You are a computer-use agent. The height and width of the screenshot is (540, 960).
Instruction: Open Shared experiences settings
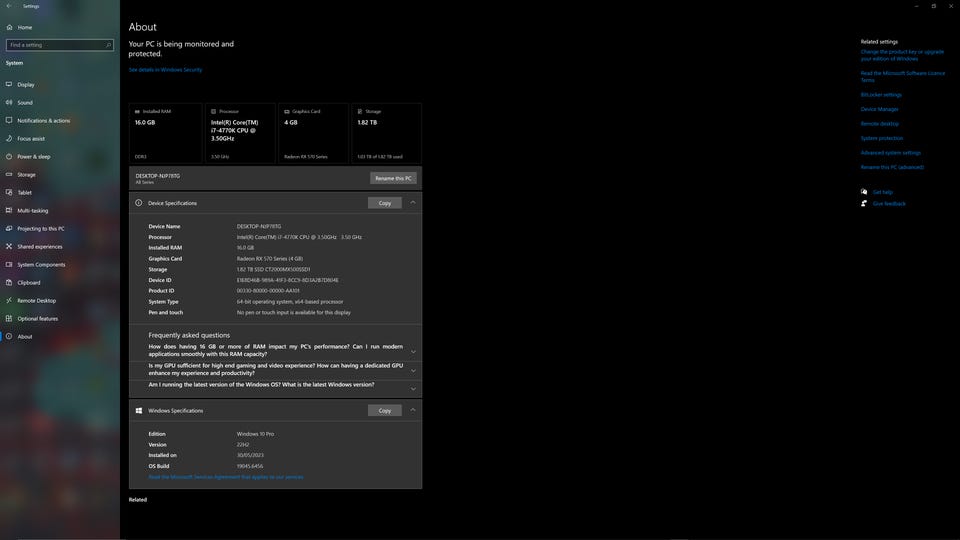point(39,247)
